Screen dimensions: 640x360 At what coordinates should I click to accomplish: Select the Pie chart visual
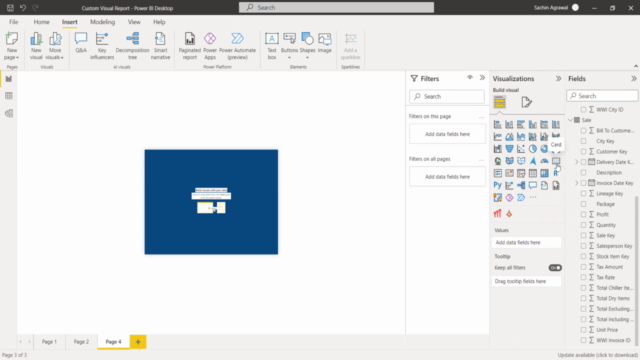click(533, 149)
